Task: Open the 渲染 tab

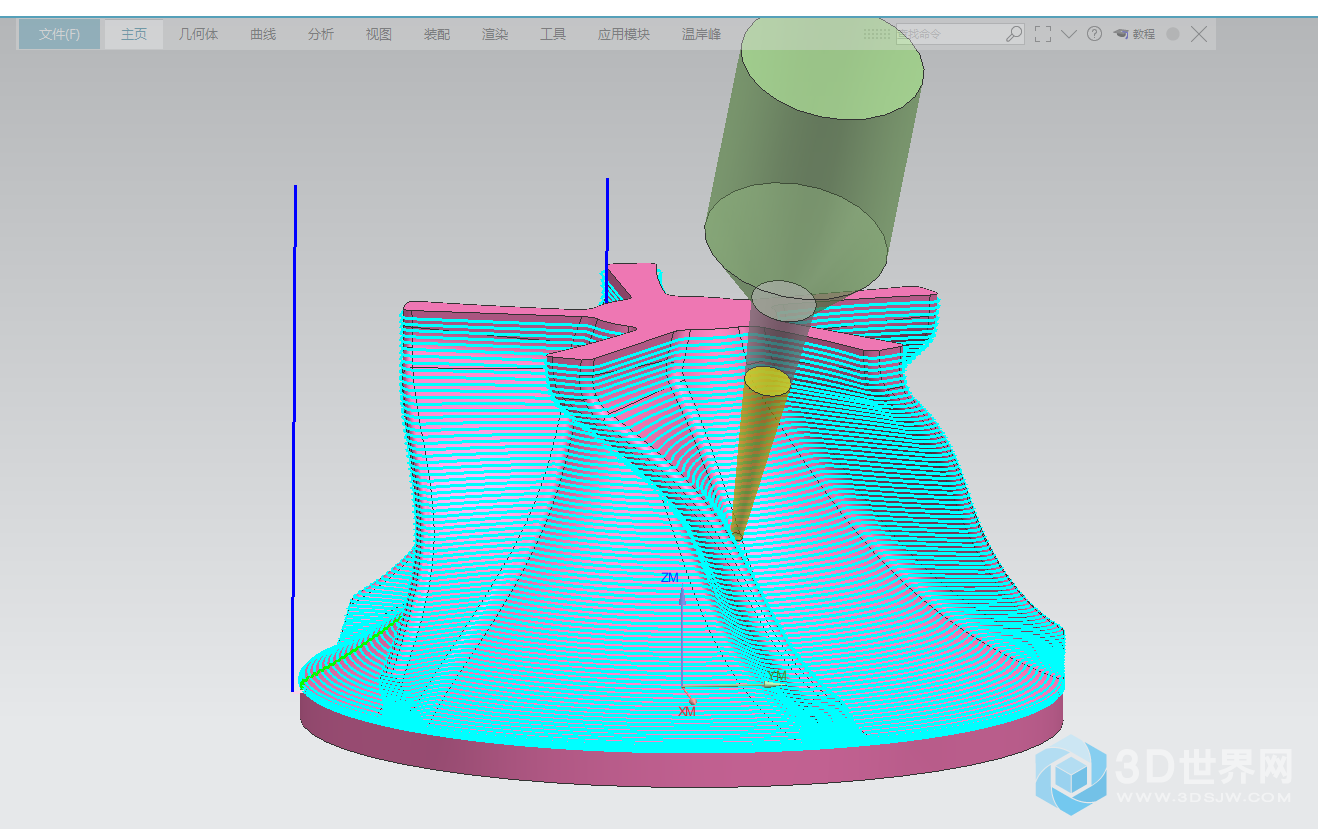Action: 495,34
